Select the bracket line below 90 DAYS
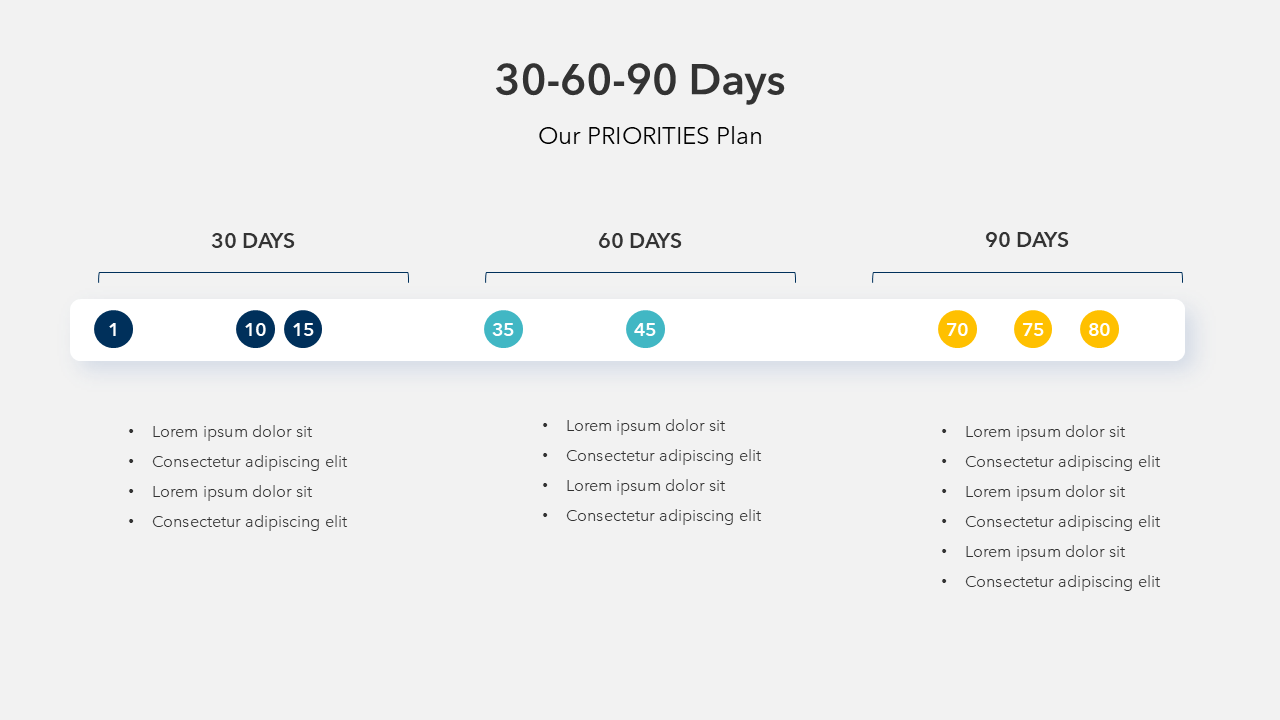 (1027, 273)
